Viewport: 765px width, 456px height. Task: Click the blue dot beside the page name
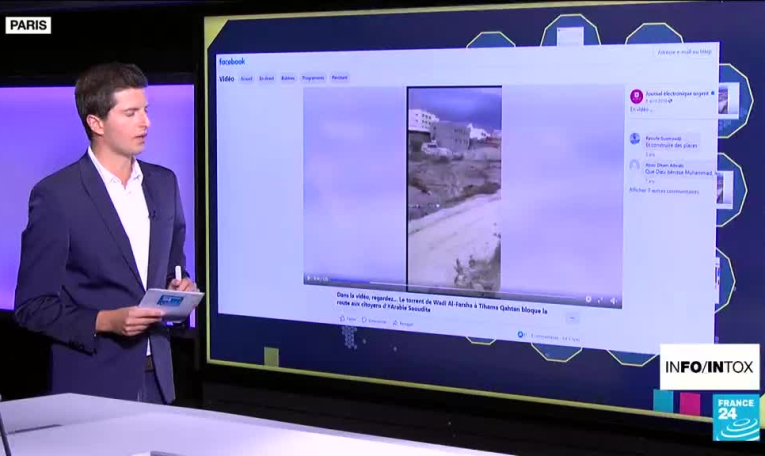click(x=713, y=93)
